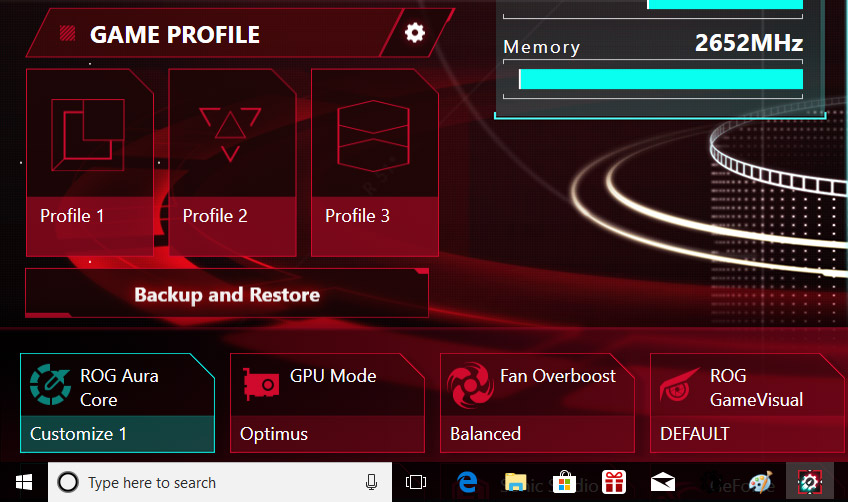The width and height of the screenshot is (848, 502).
Task: Click the 2652MHz memory value
Action: 749,43
